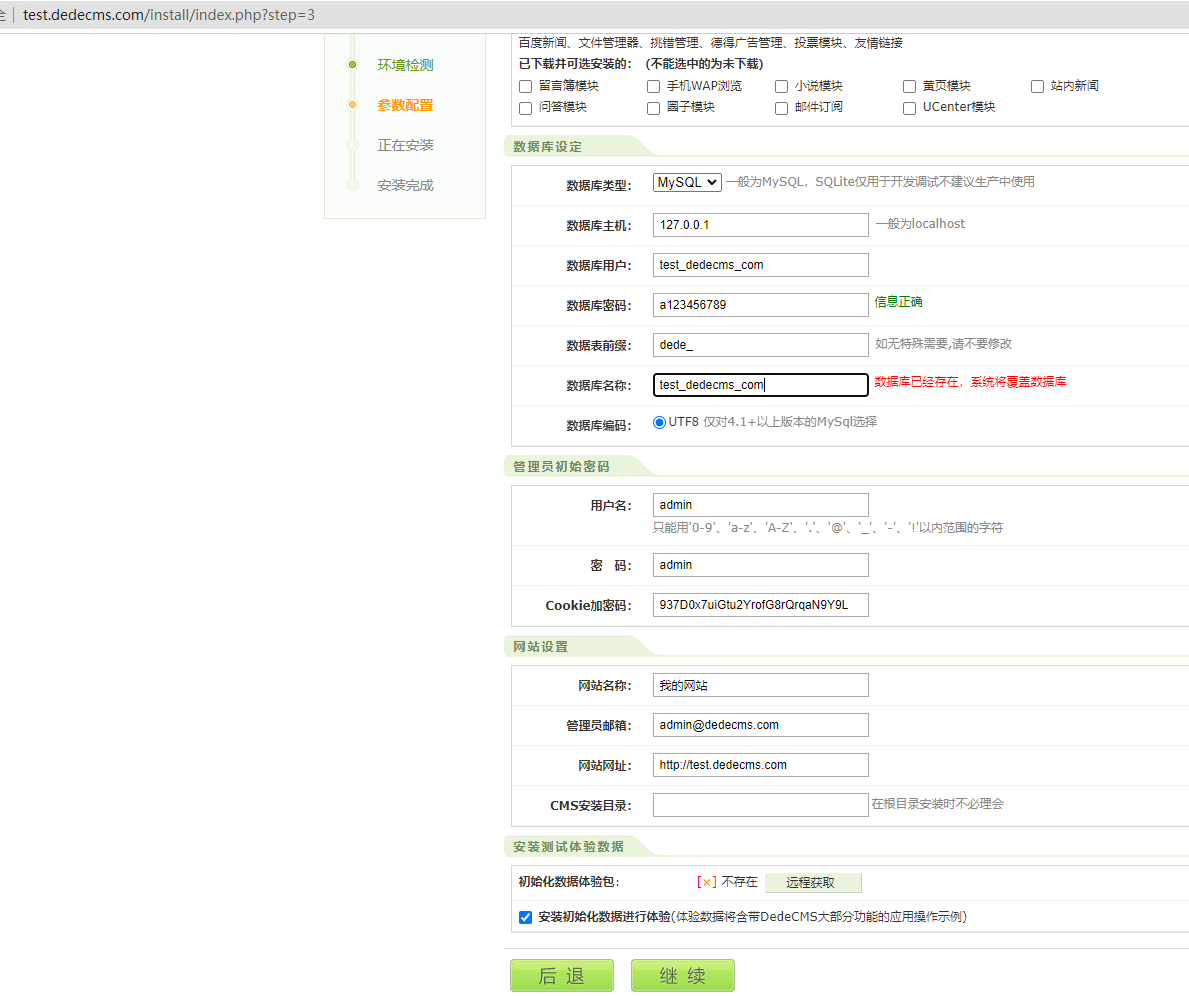Click the green bullet beside 环境检测

click(352, 64)
